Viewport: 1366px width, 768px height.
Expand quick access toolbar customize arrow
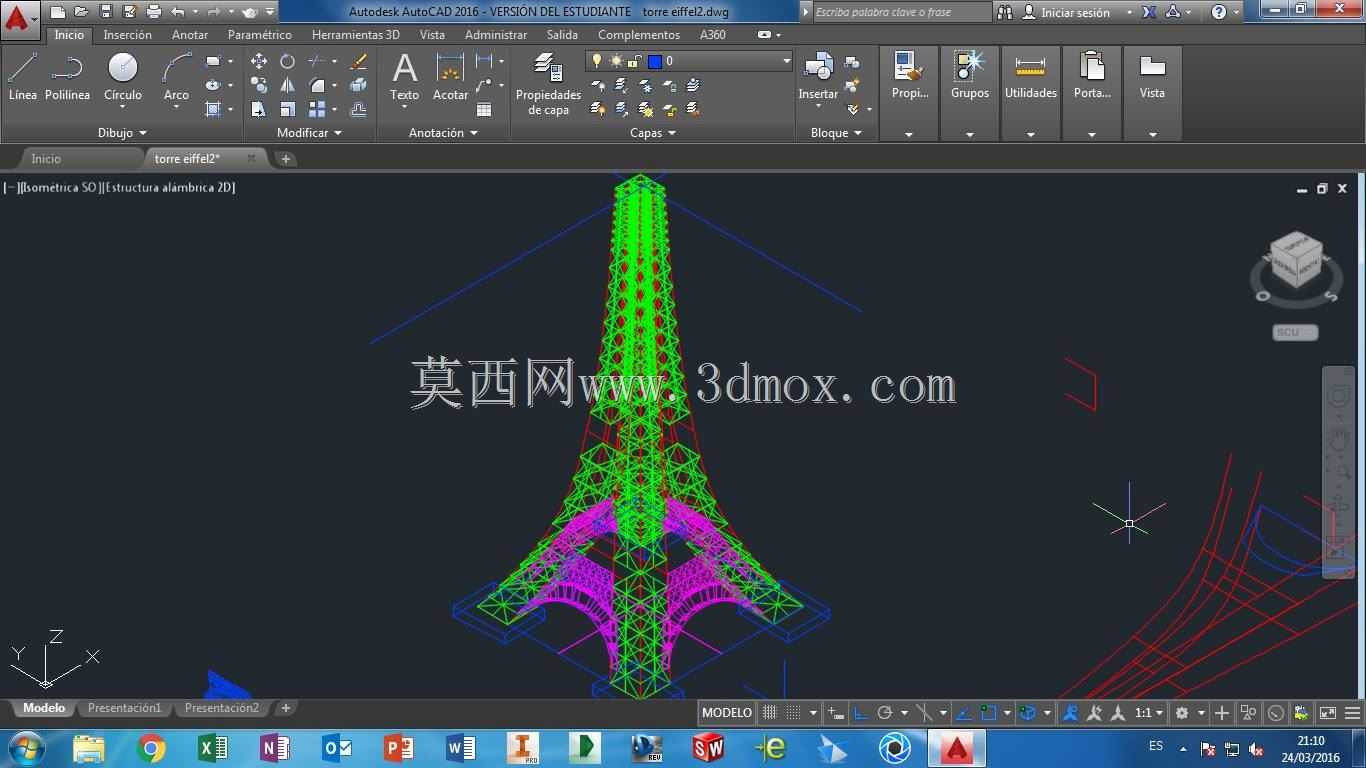pyautogui.click(x=270, y=12)
